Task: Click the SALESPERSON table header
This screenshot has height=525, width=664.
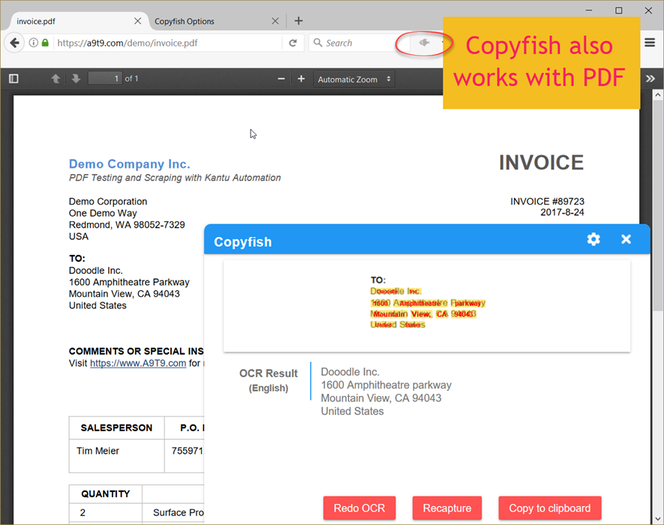Action: (116, 428)
